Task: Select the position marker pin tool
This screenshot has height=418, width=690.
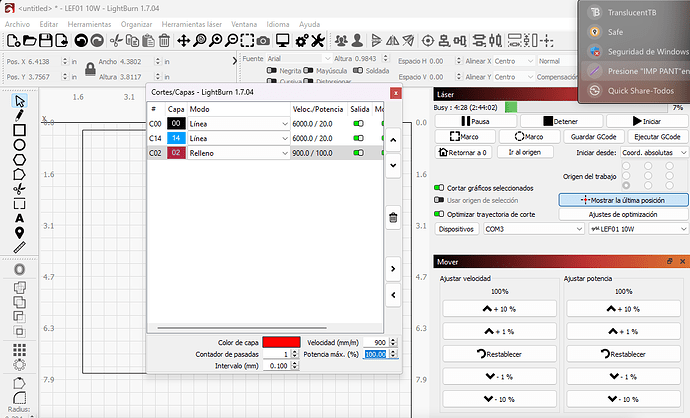Action: tap(19, 233)
